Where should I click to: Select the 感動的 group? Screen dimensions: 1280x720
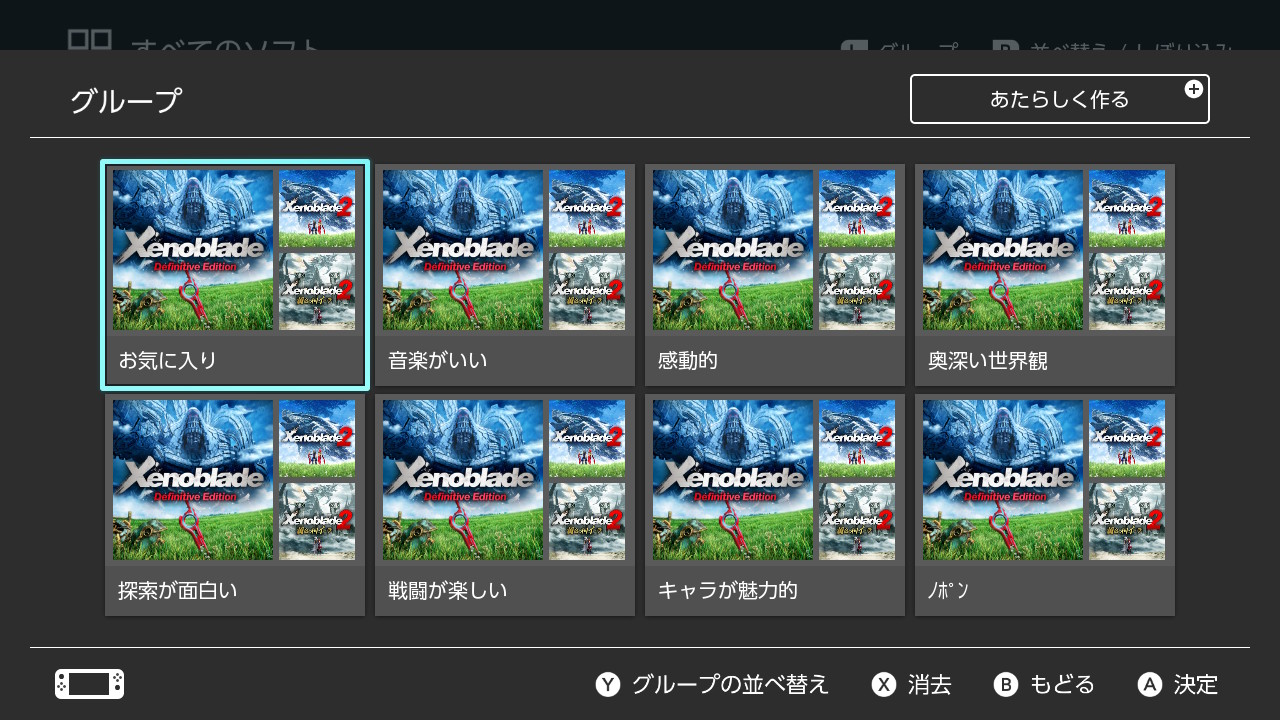(x=774, y=275)
